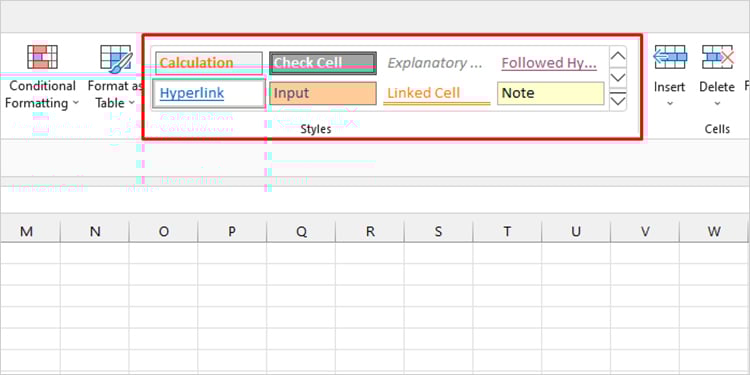Go to previous row of styles gallery
Screen dimensions: 750x375
(x=618, y=56)
